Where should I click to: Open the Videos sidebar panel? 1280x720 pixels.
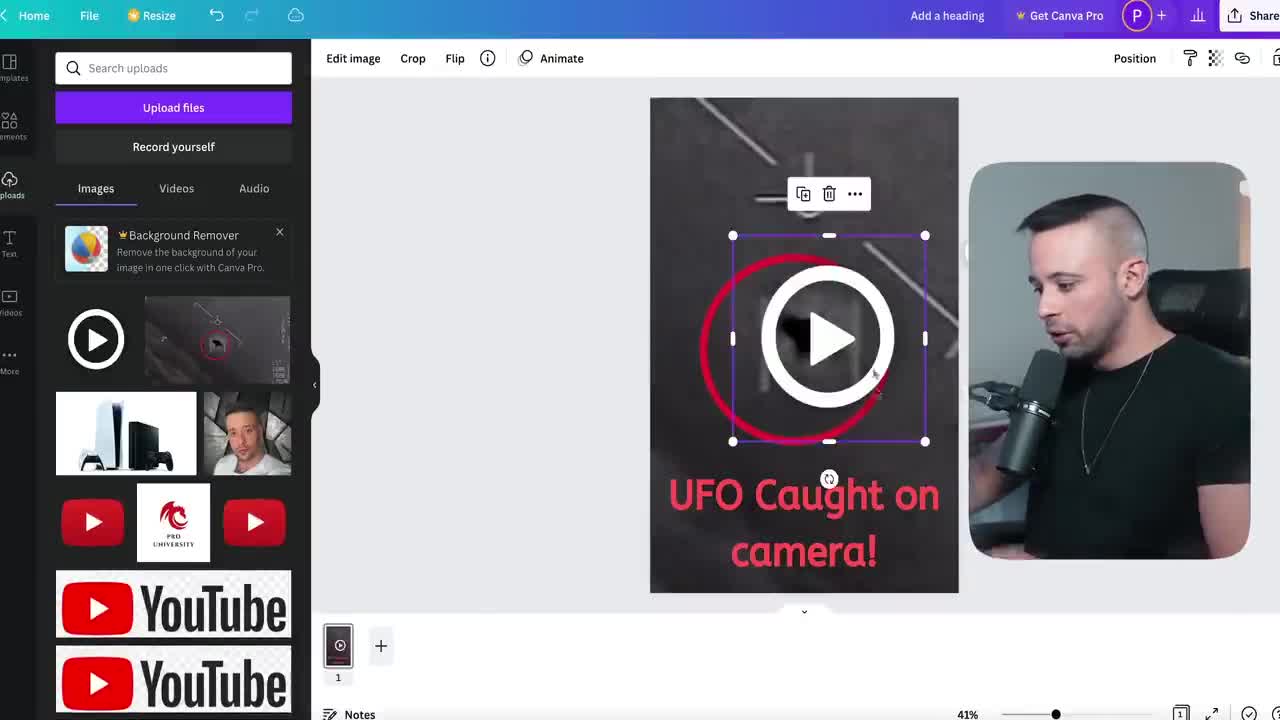[x=10, y=302]
